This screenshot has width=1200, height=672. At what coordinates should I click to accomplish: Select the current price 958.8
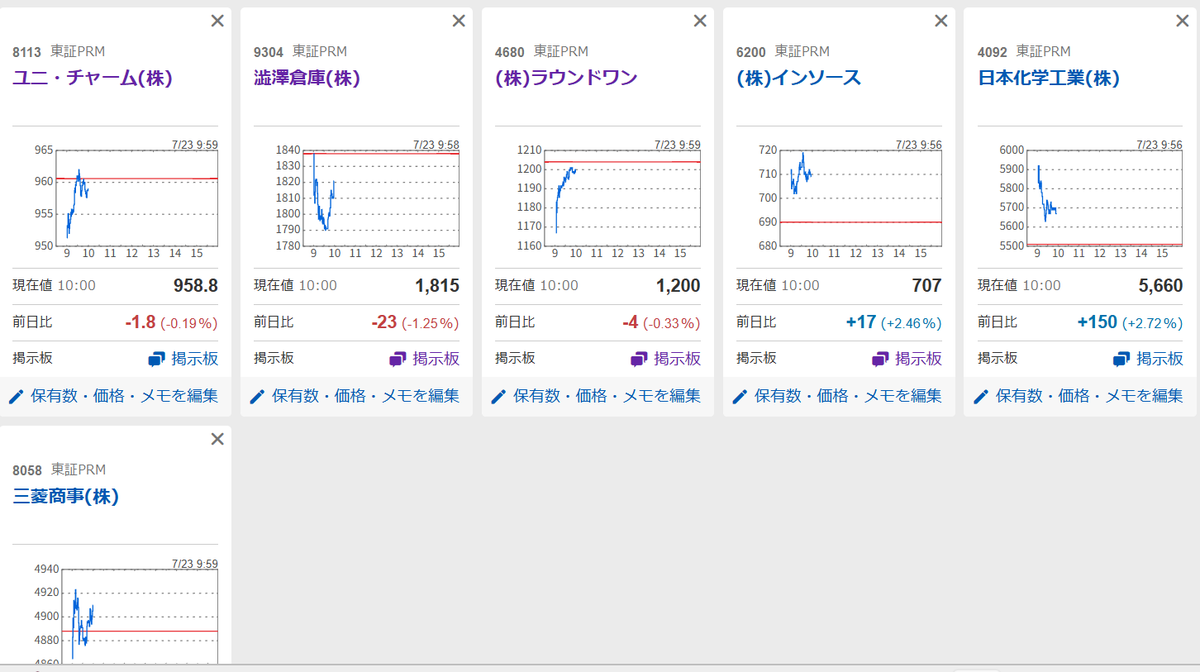click(x=196, y=286)
